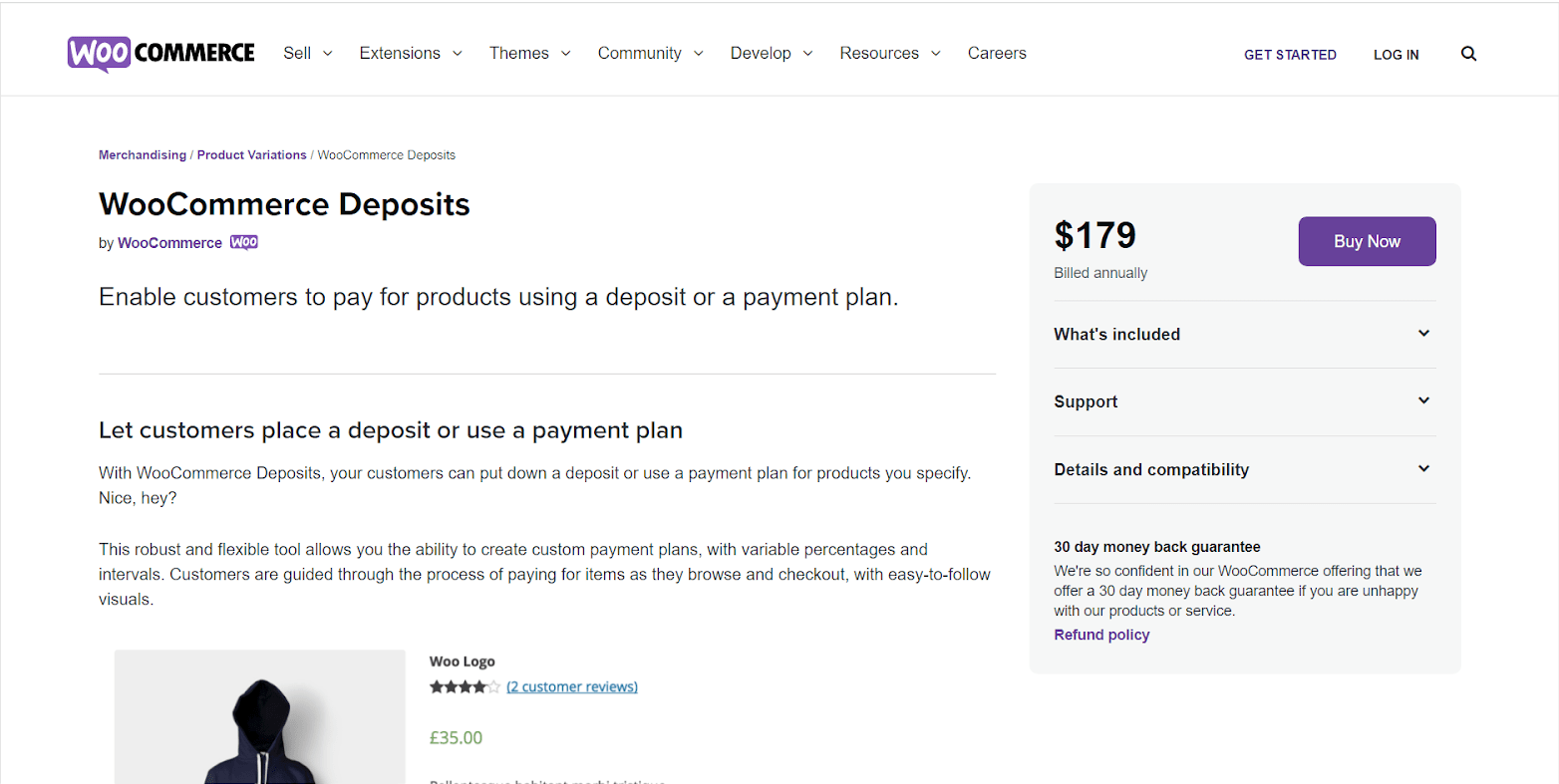
Task: Go to the Careers page
Action: (x=997, y=53)
